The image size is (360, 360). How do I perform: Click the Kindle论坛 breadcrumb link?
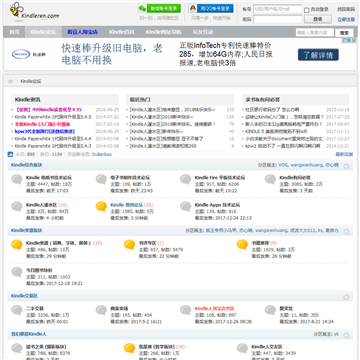pyautogui.click(x=31, y=81)
